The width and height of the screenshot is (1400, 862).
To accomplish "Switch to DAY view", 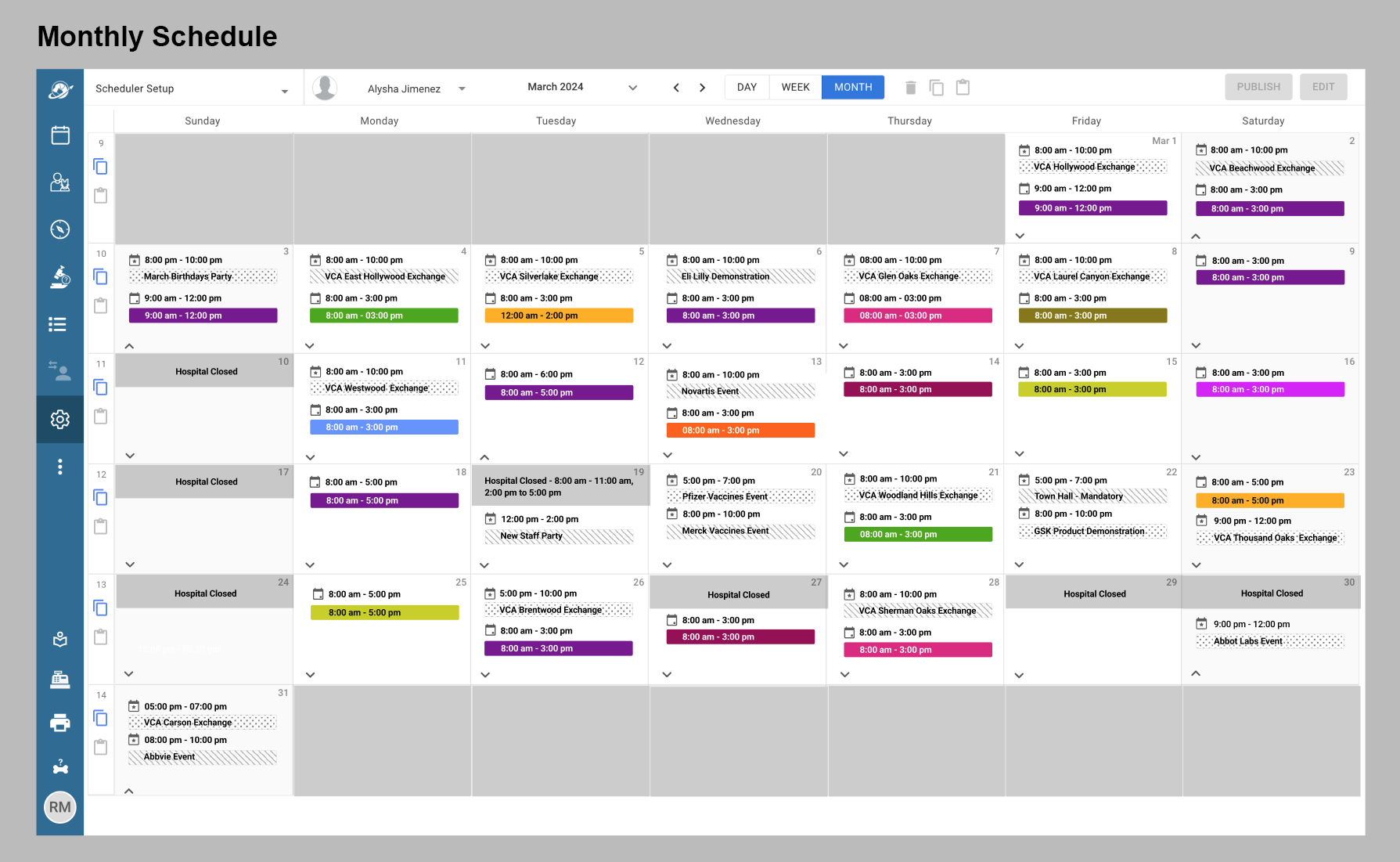I will tap(747, 88).
